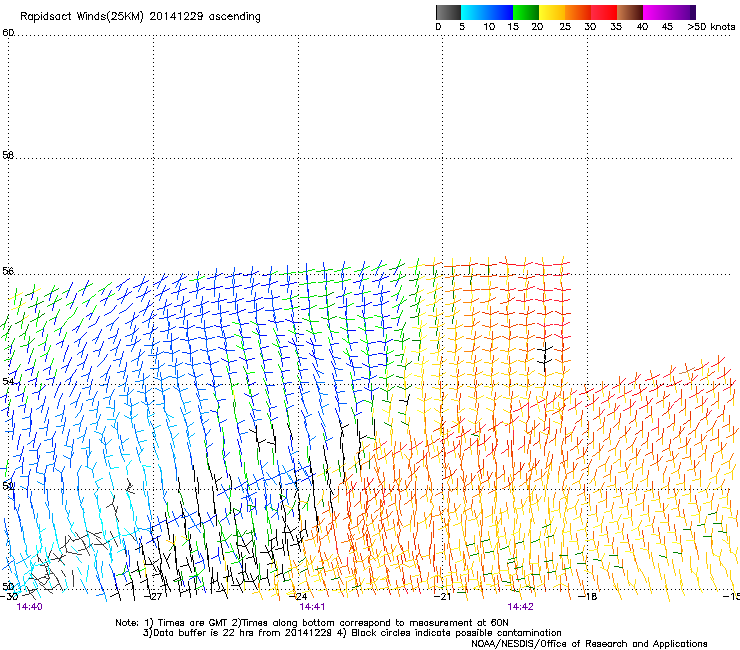Click the latitude label '50'
Viewport: 740px width, 650px height.
click(x=8, y=586)
